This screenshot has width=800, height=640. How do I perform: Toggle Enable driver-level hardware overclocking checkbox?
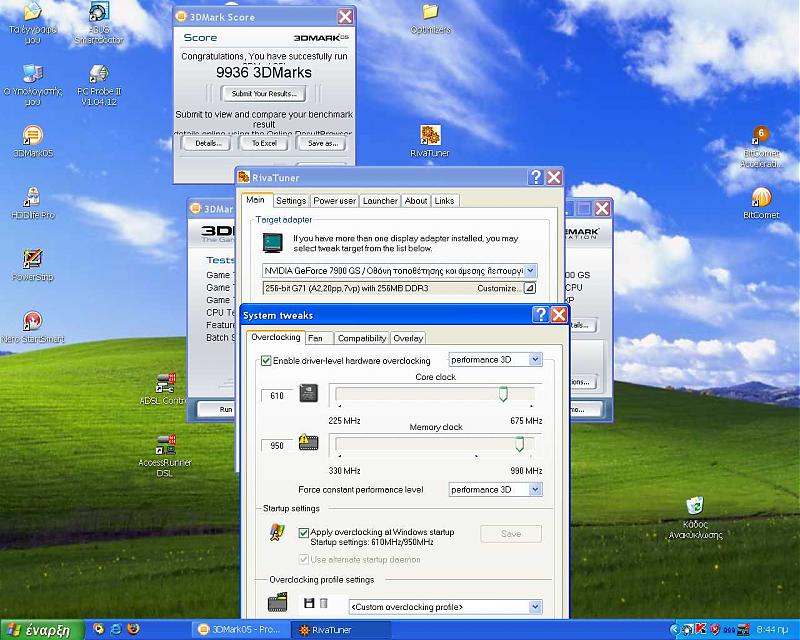pos(266,361)
